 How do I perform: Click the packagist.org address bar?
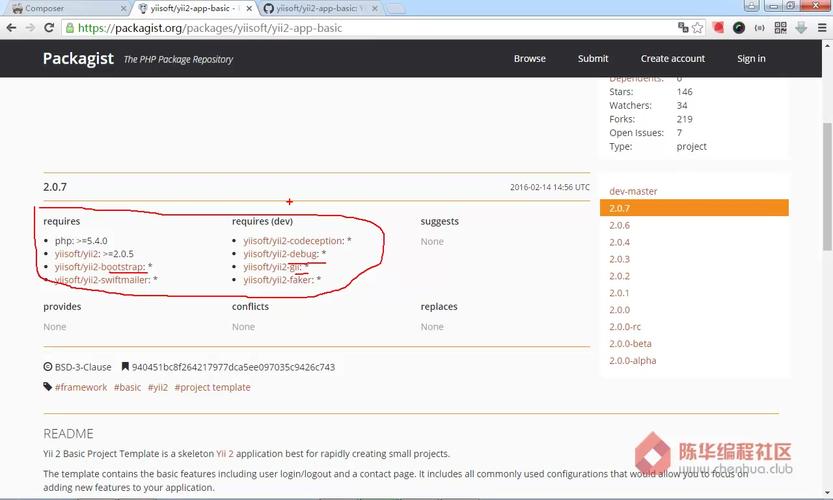click(x=372, y=28)
